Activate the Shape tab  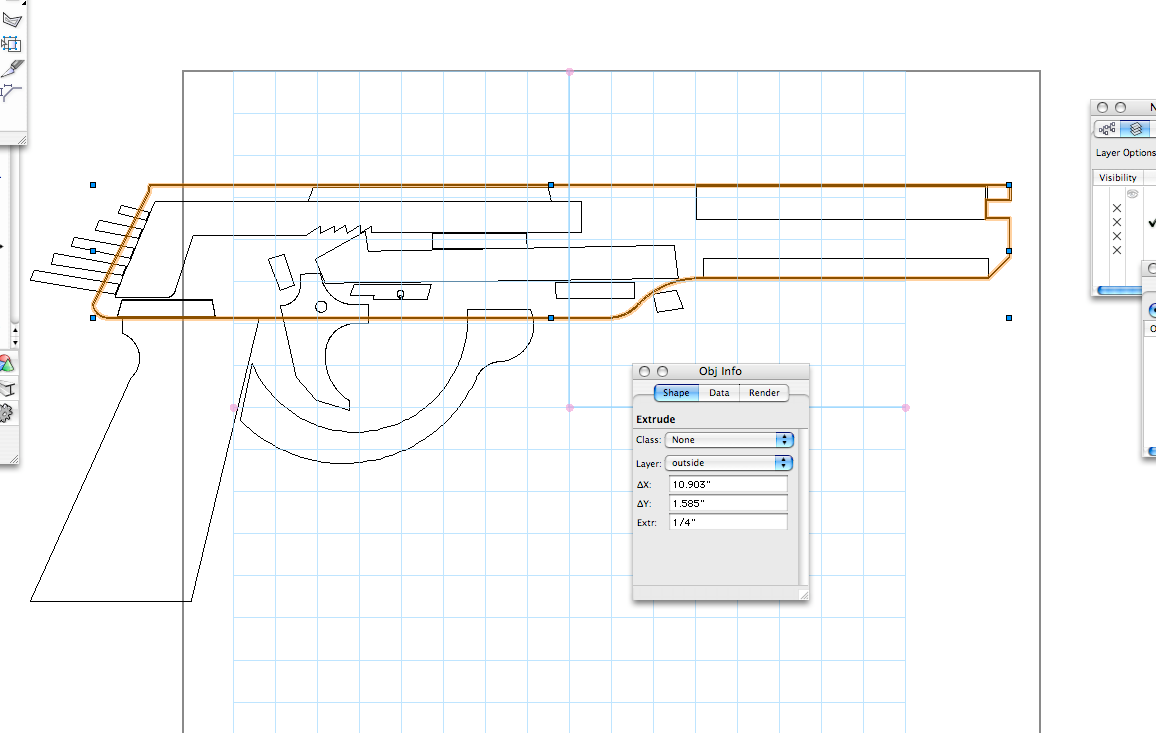(676, 392)
